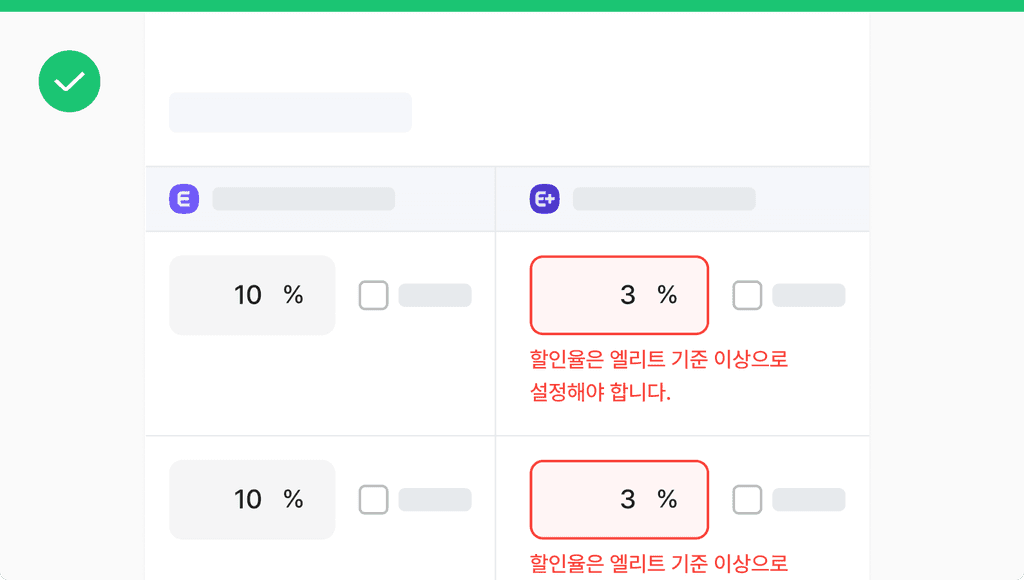Screen dimensions: 1024x580
Task: Select the second-row red 3 % discount field
Action: tap(619, 499)
